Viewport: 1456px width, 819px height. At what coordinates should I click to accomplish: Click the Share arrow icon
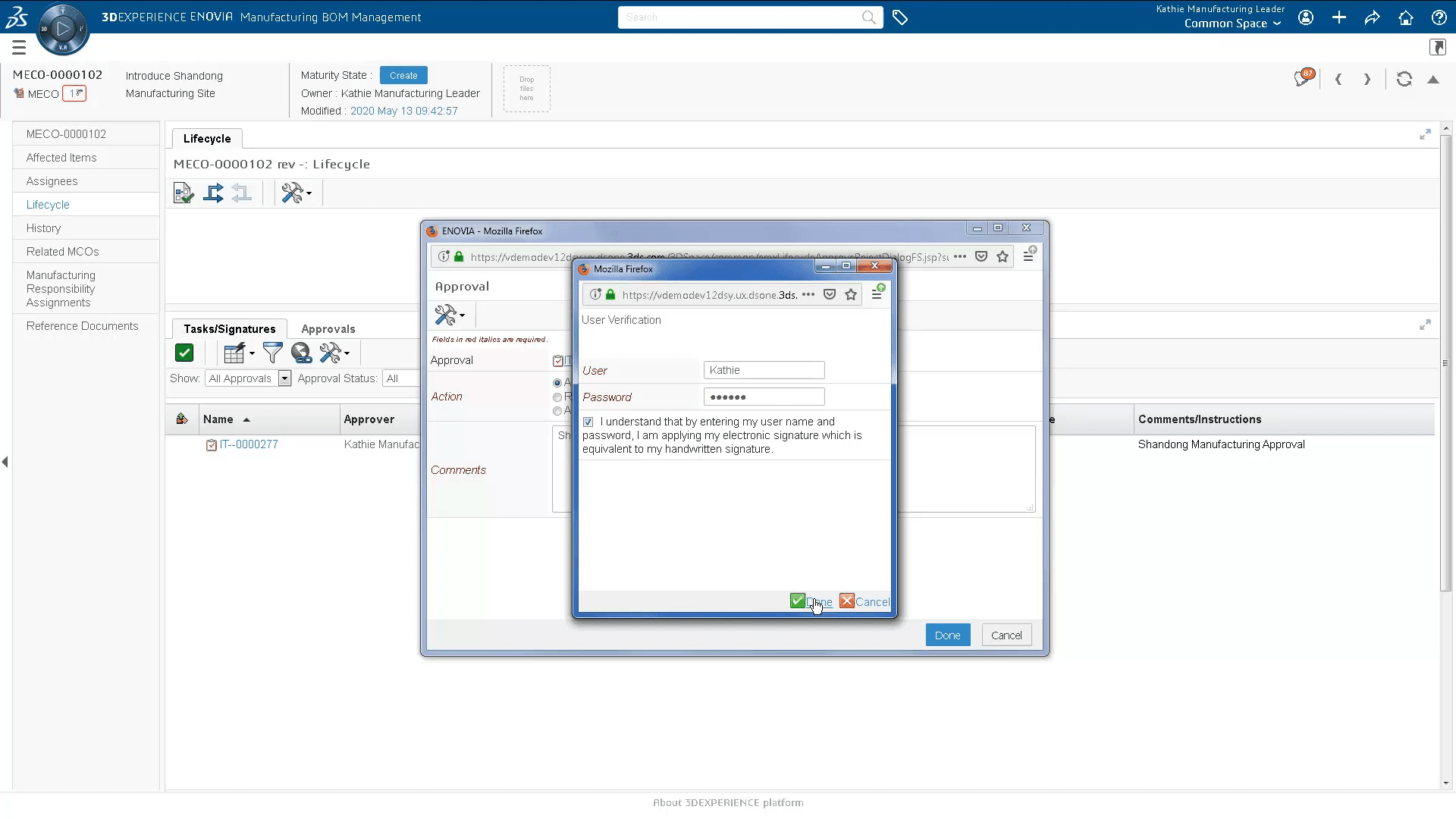[1372, 17]
